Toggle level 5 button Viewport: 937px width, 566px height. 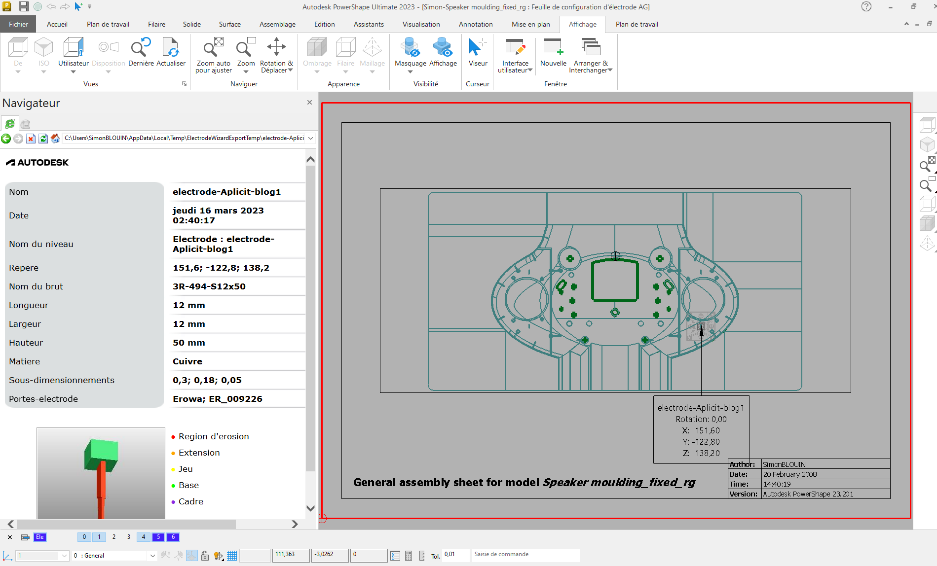(x=158, y=537)
